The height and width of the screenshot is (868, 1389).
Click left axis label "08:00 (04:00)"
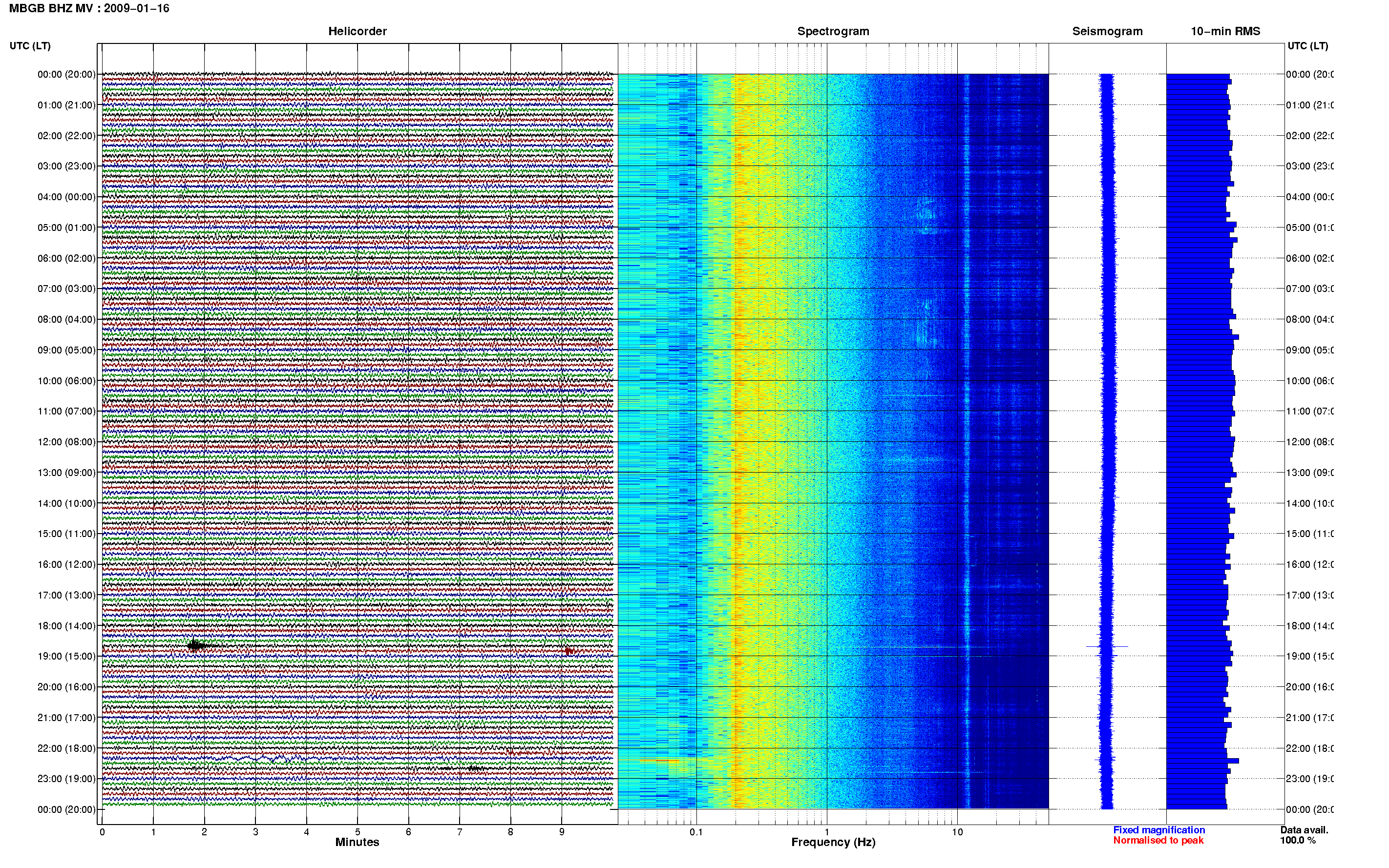[66, 320]
